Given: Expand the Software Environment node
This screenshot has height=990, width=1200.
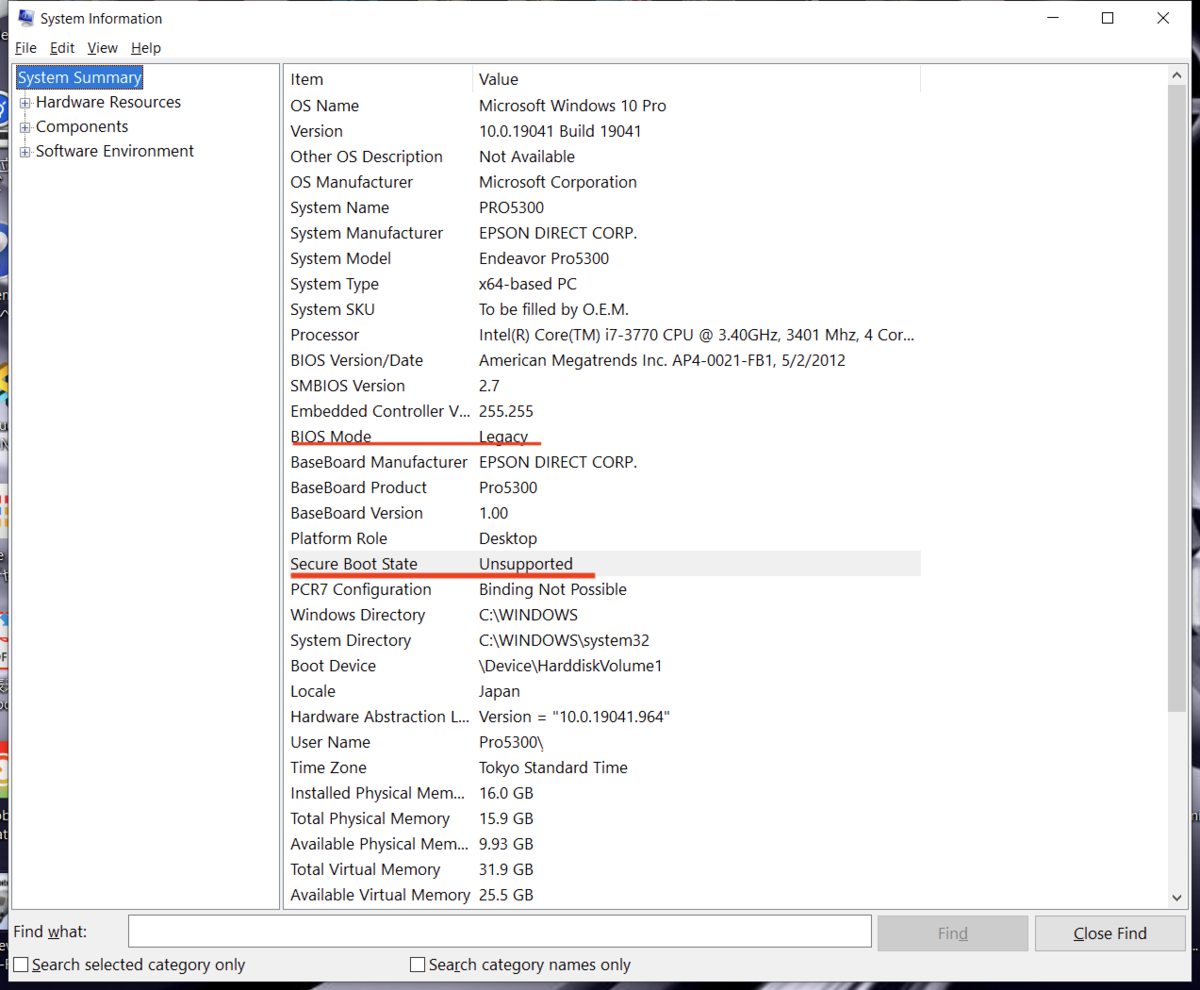Looking at the screenshot, I should tap(26, 152).
